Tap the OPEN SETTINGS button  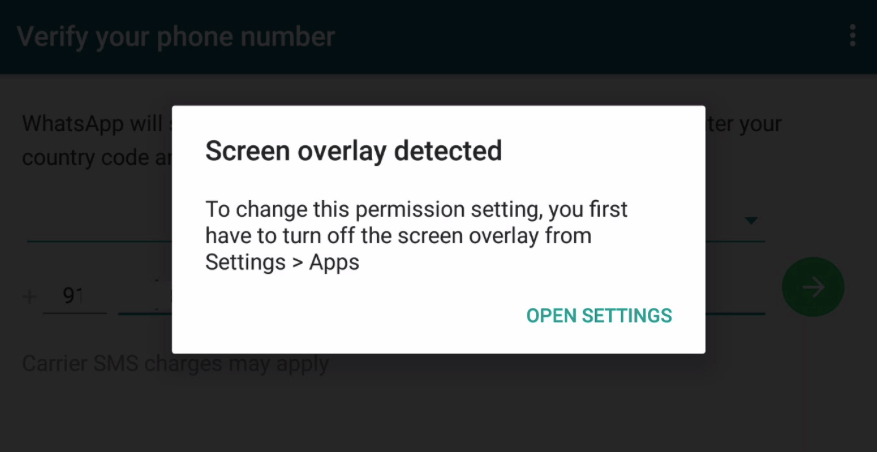tap(599, 316)
